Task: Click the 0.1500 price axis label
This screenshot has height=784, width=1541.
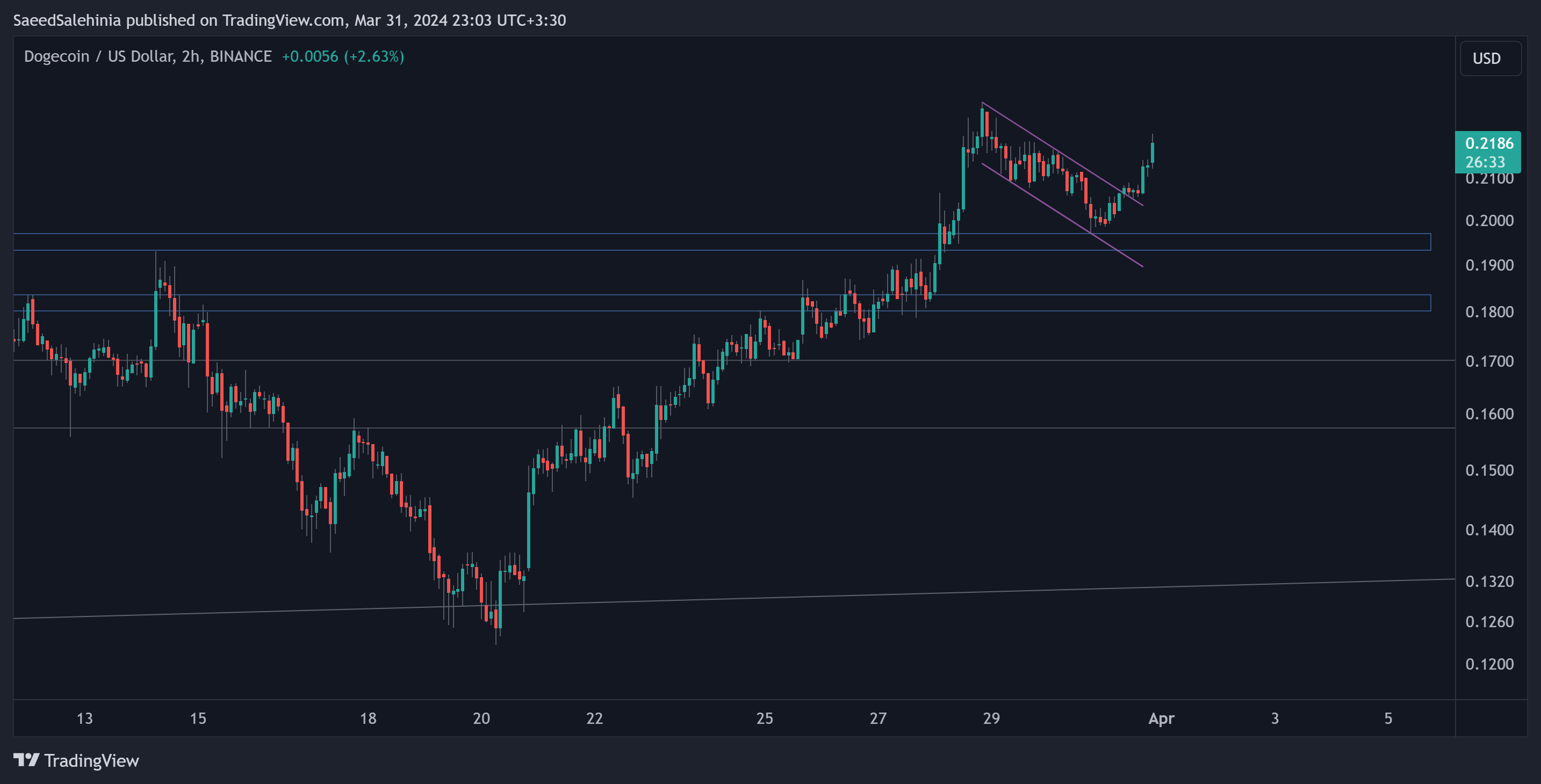Action: pos(1489,470)
